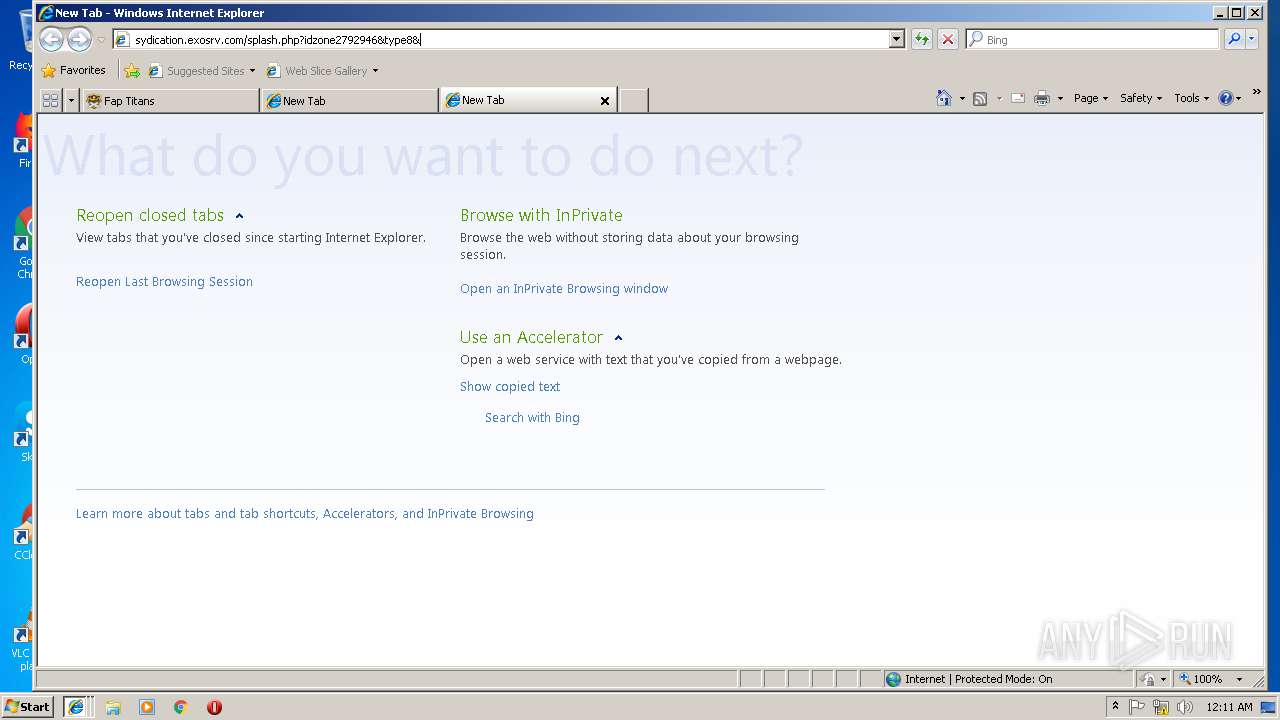
Task: Open Google Chrome taskbar icon
Action: click(181, 707)
